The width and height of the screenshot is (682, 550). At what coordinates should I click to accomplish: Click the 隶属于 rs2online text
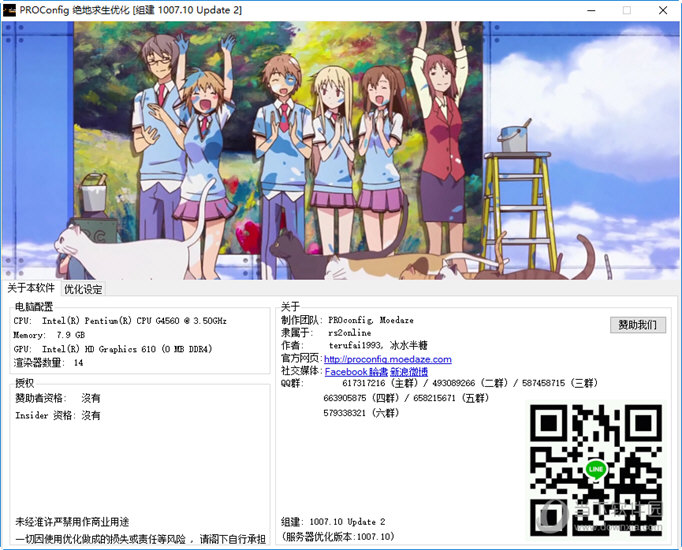[326, 333]
